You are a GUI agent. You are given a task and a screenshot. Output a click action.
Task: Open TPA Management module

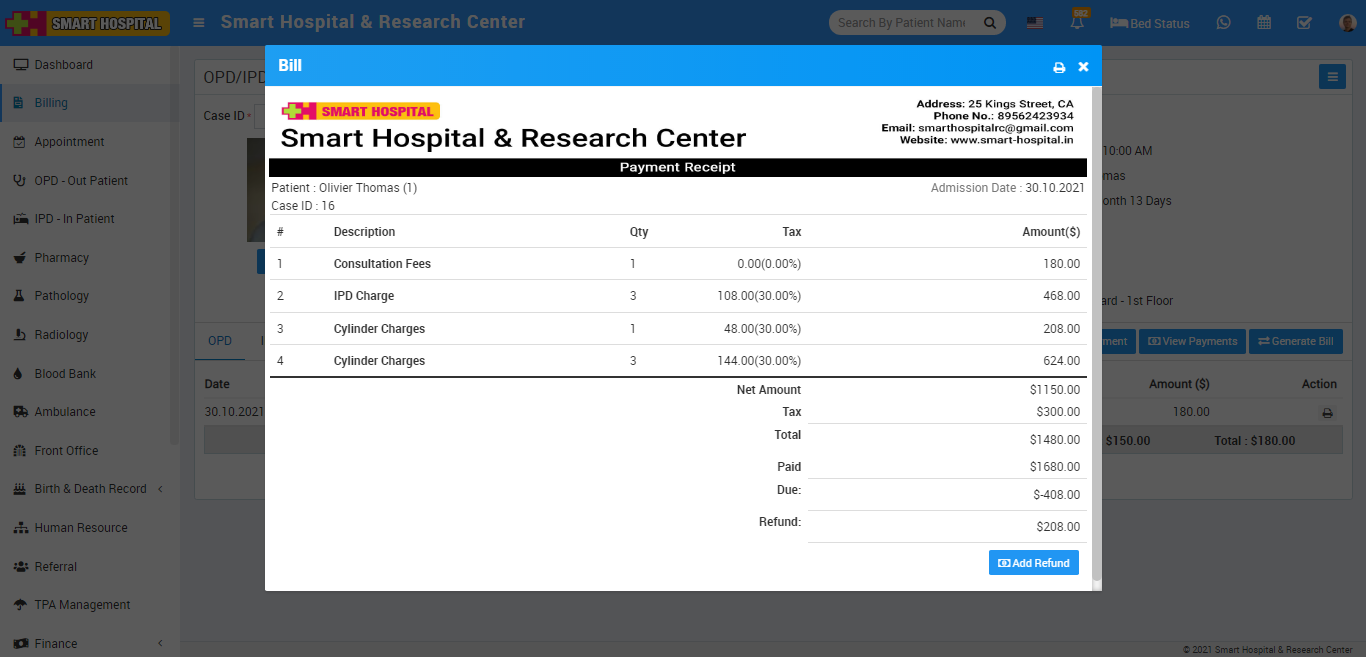tap(82, 605)
